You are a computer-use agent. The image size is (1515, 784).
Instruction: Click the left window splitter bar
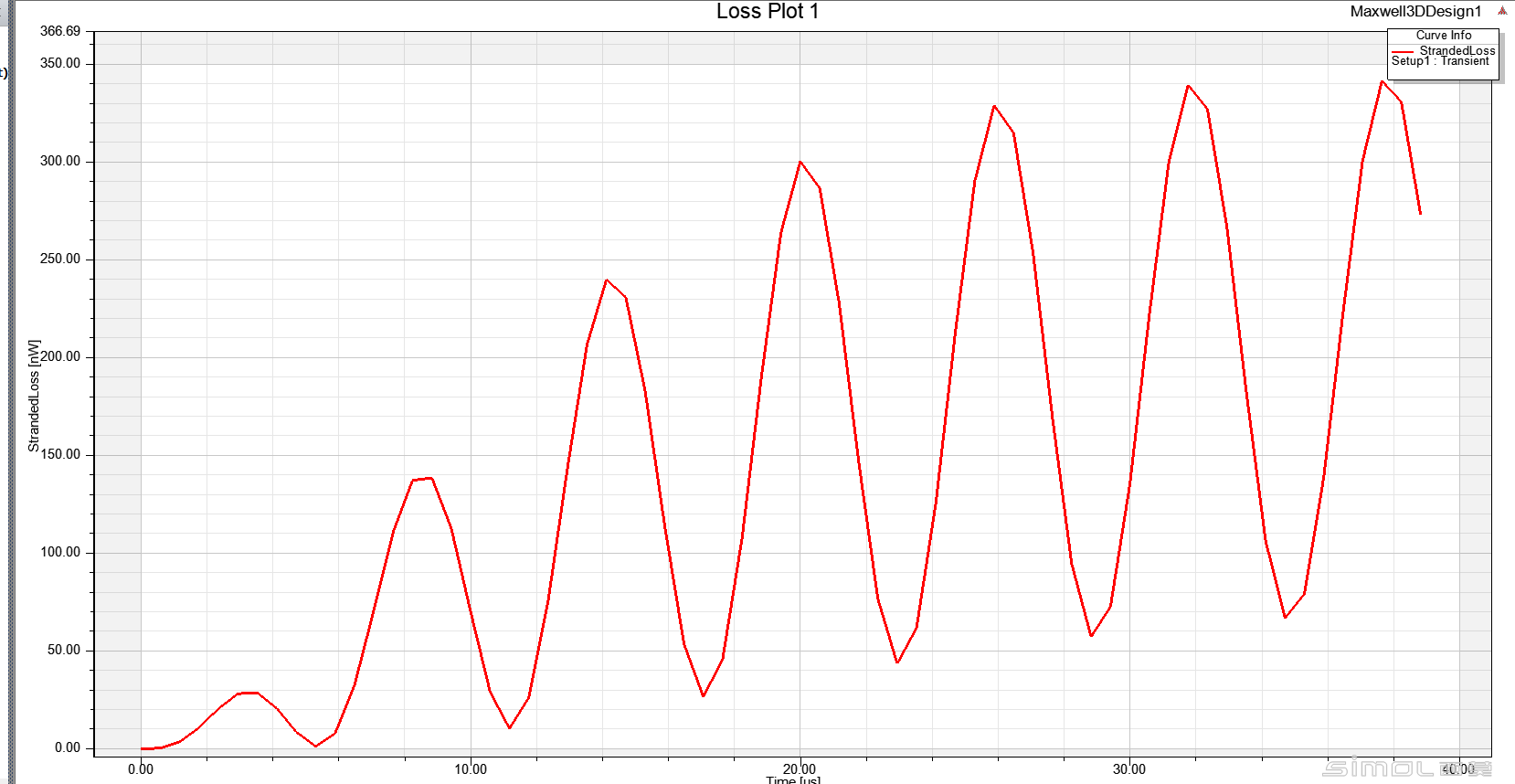coord(11,392)
